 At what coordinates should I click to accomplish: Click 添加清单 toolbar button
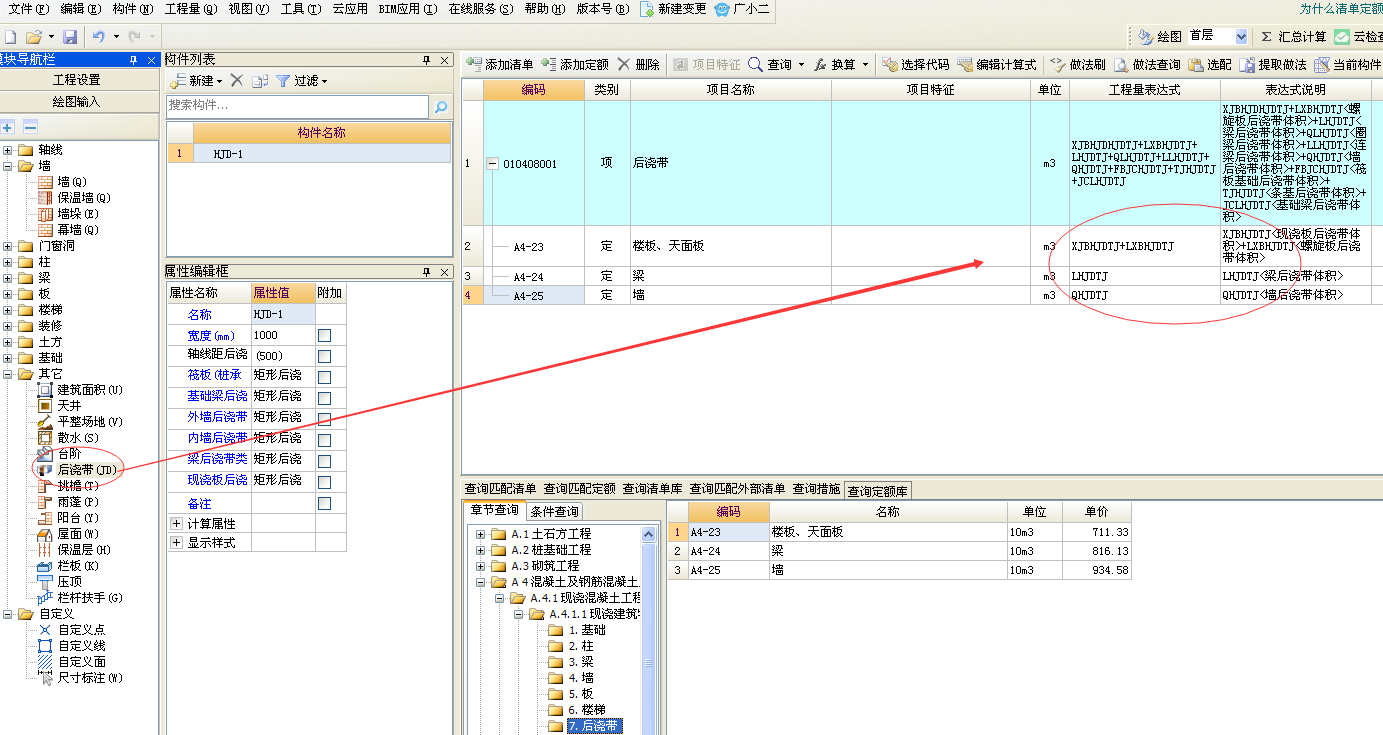500,65
